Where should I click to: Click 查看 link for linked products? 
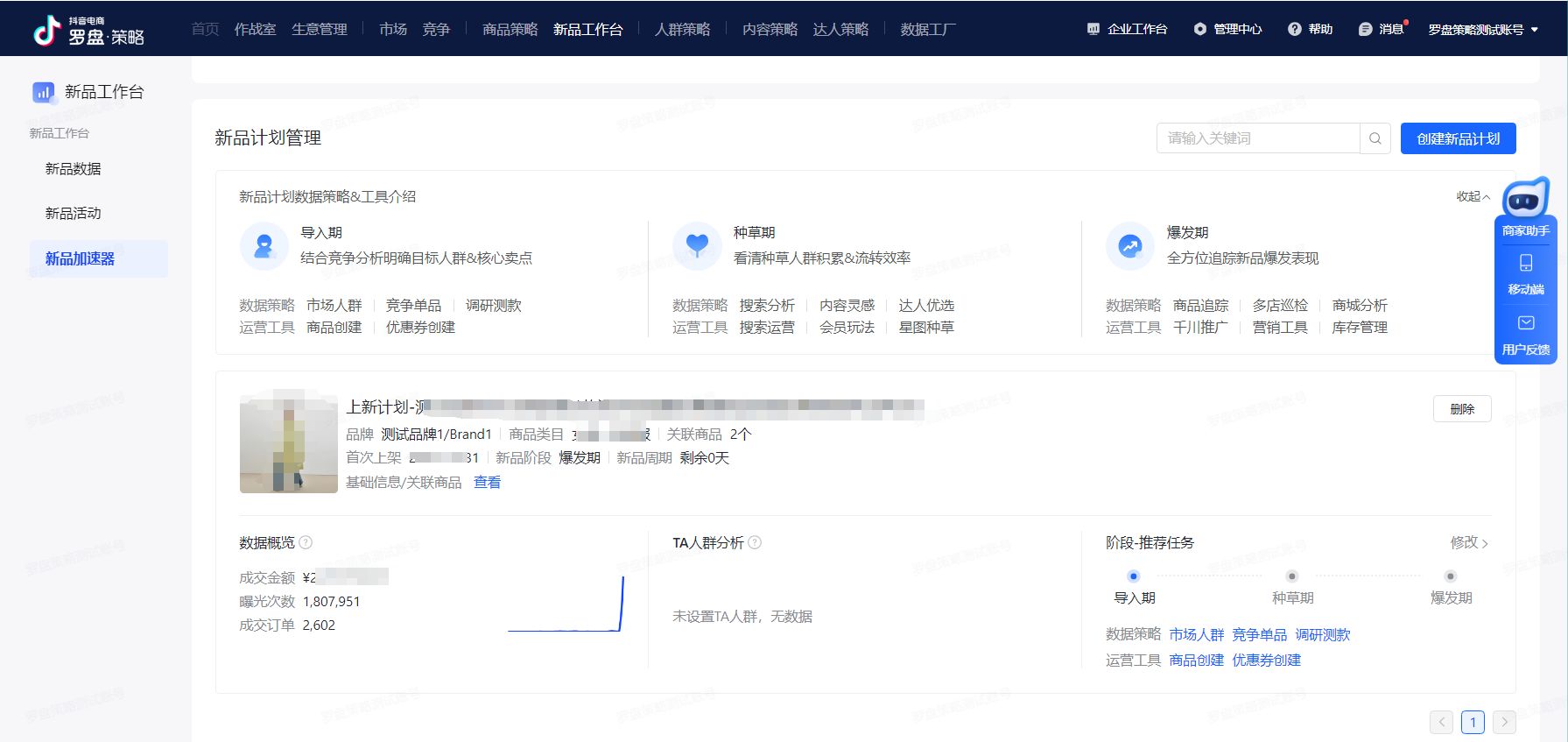487,483
